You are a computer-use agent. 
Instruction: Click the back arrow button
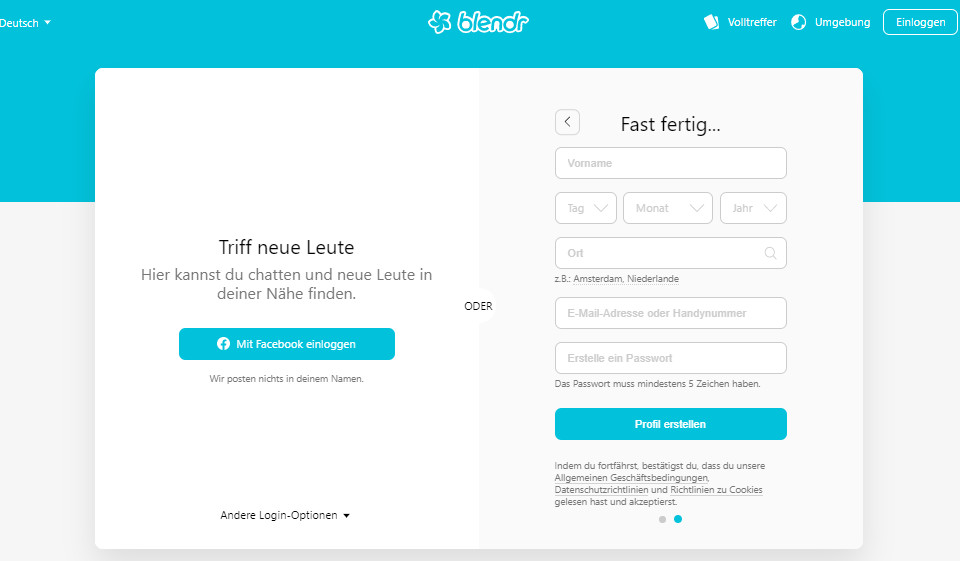[567, 122]
